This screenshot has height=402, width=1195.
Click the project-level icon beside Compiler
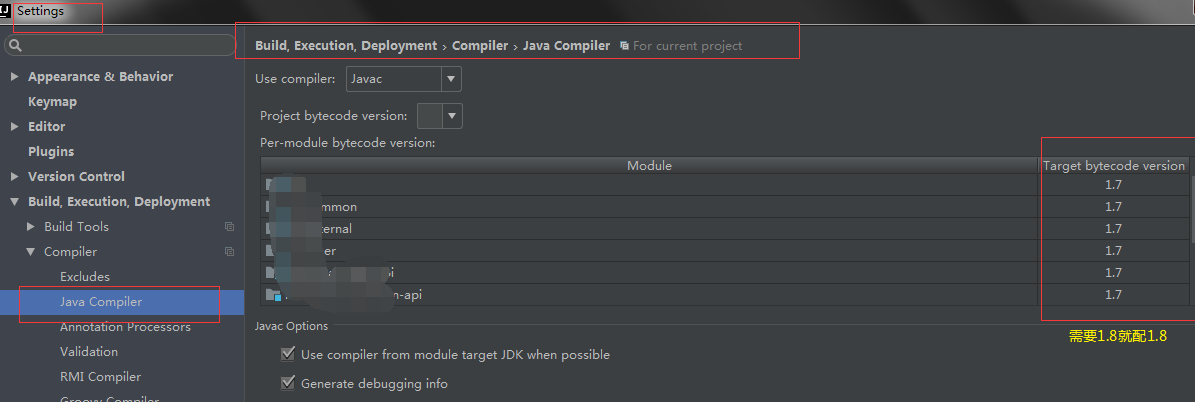click(x=230, y=252)
